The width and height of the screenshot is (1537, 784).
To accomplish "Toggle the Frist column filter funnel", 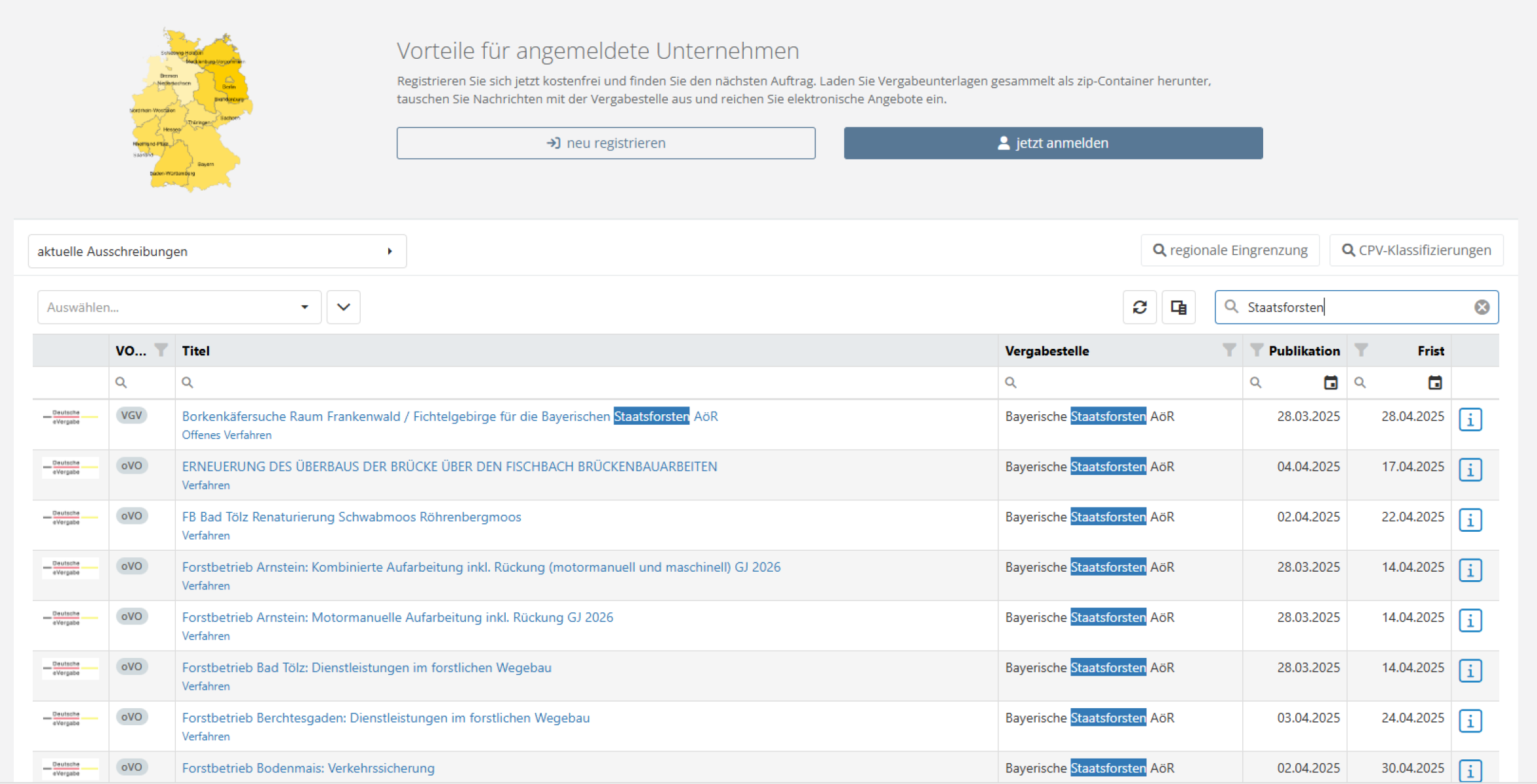I will pos(1361,350).
